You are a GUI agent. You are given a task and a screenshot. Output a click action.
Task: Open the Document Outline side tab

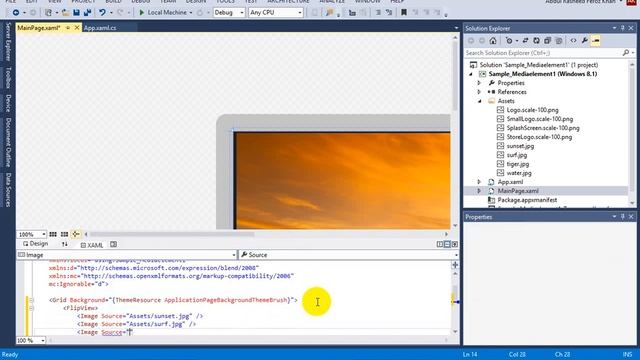tap(7, 142)
